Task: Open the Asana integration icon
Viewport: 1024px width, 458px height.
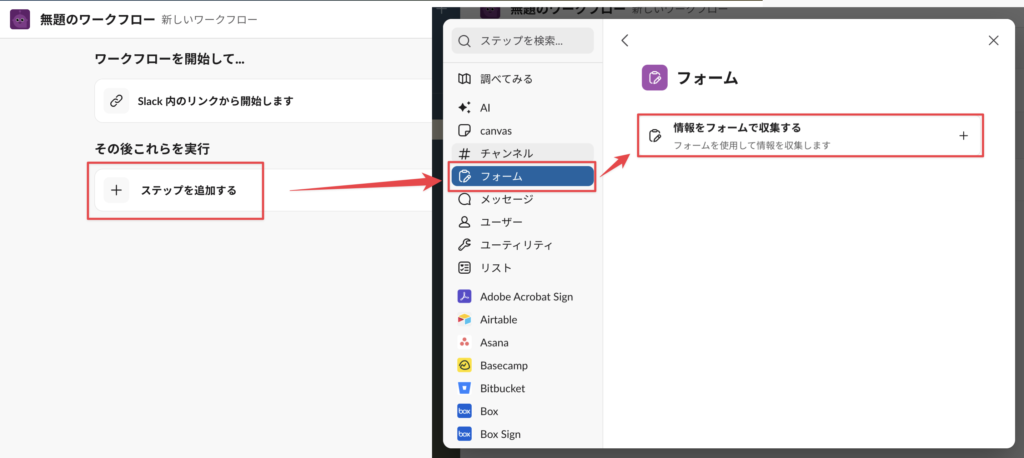Action: [x=464, y=342]
